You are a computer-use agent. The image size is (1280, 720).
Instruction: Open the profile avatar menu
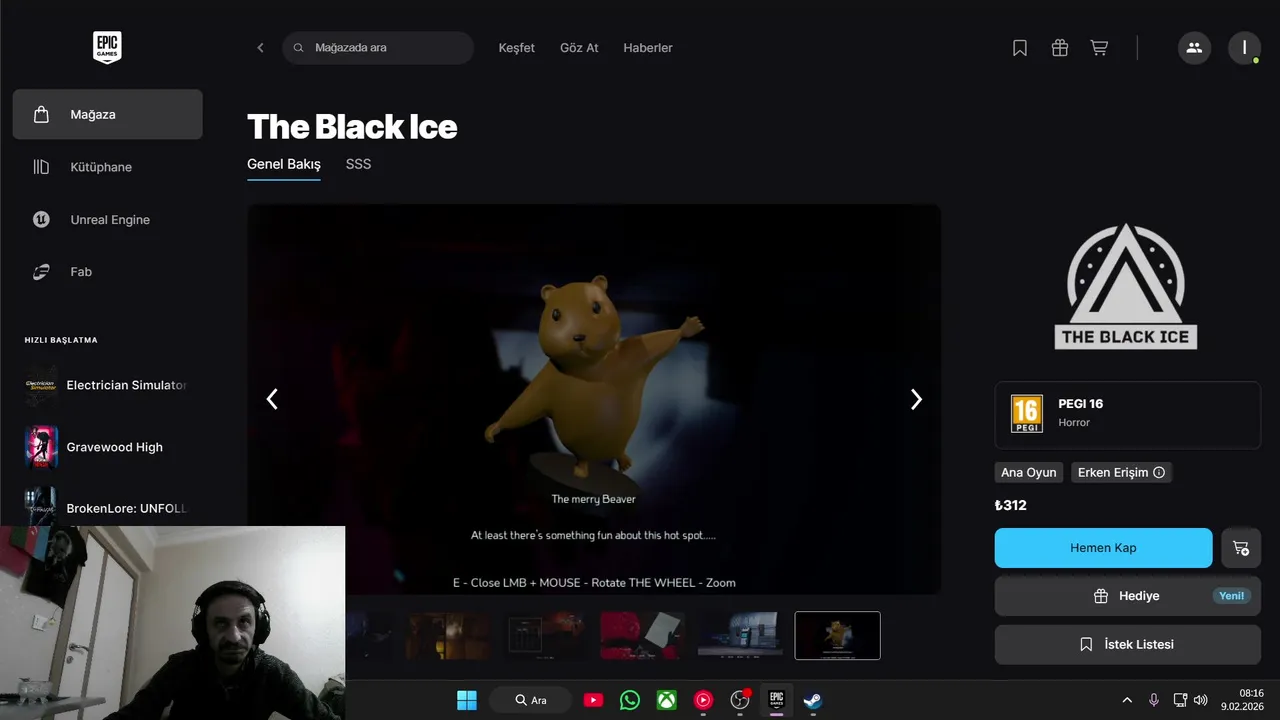point(1244,48)
